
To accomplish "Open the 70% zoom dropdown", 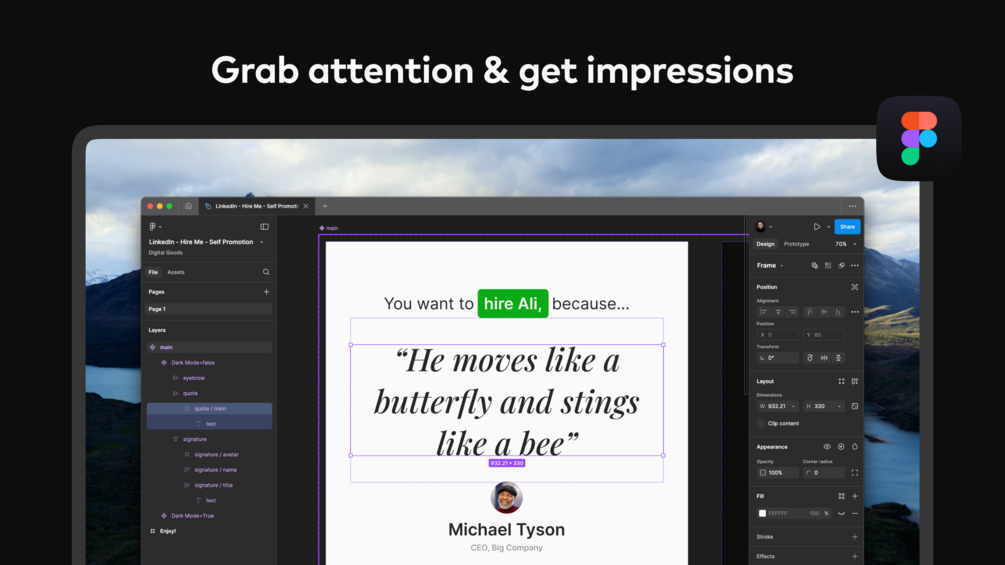I will (845, 244).
